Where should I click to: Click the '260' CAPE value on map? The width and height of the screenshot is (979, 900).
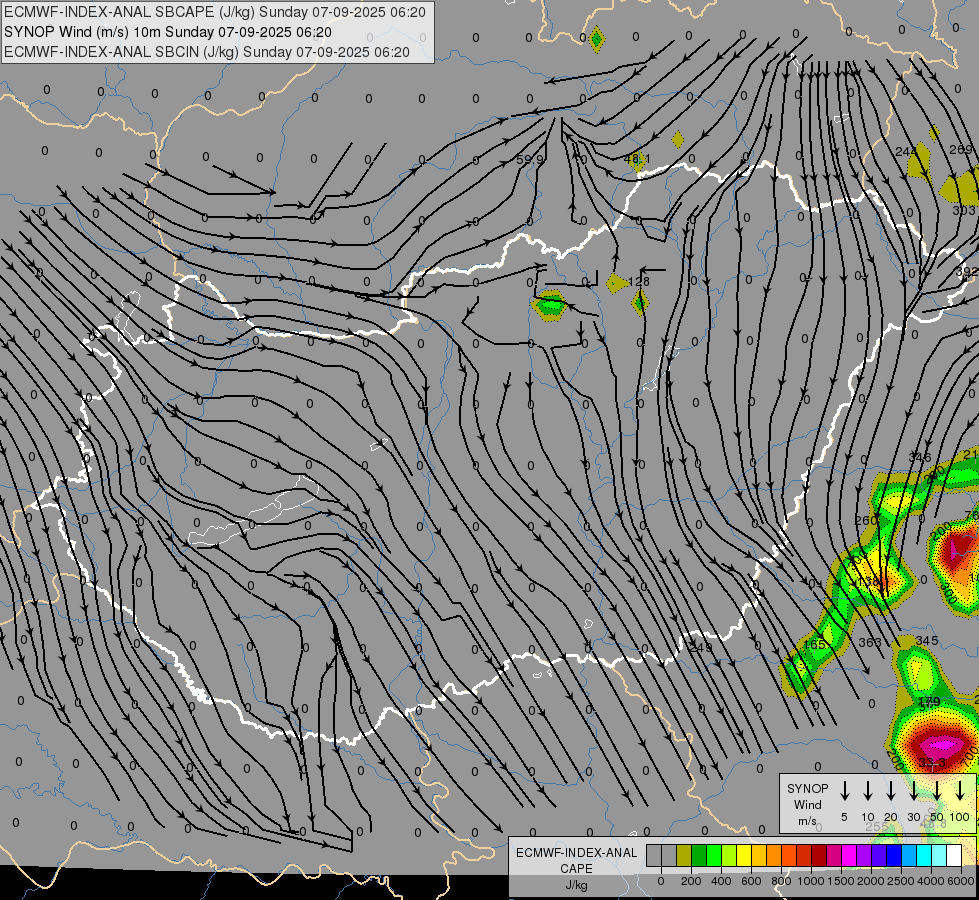click(865, 520)
